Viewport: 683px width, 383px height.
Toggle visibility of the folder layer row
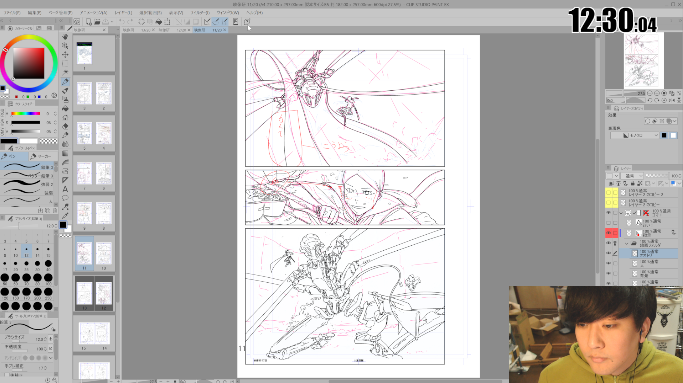tap(609, 243)
